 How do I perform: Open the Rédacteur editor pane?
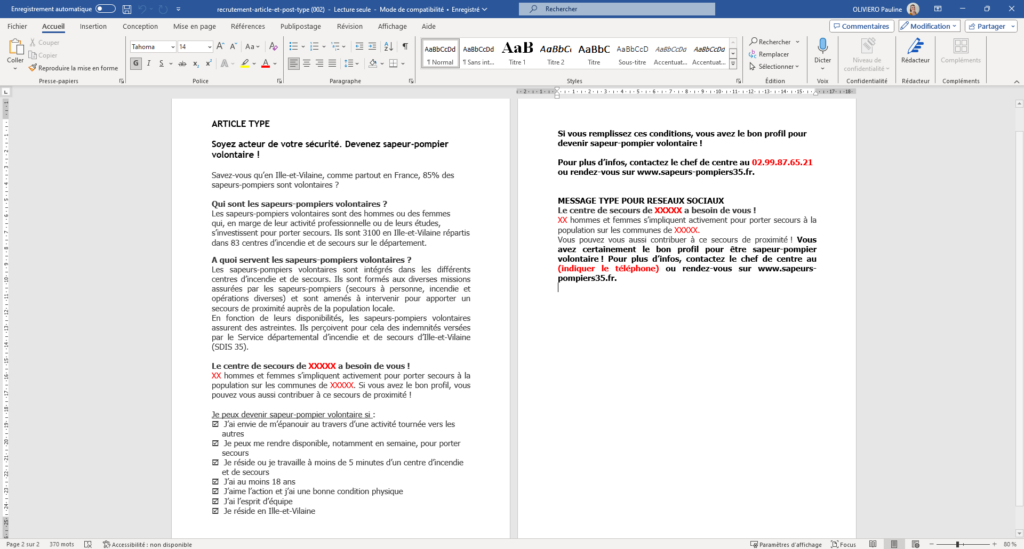(x=915, y=51)
